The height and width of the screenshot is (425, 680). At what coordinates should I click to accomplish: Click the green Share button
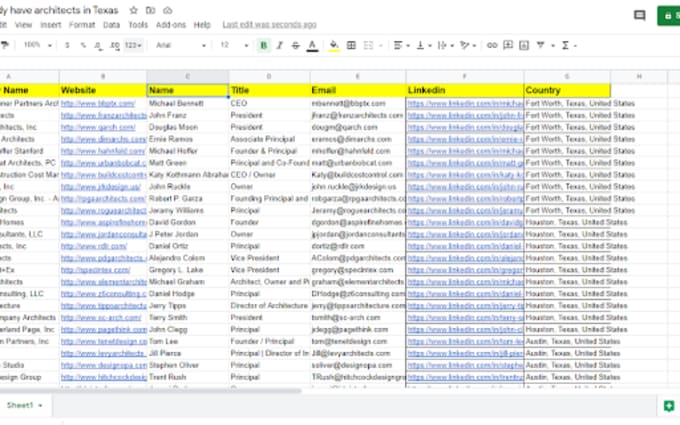[x=669, y=16]
